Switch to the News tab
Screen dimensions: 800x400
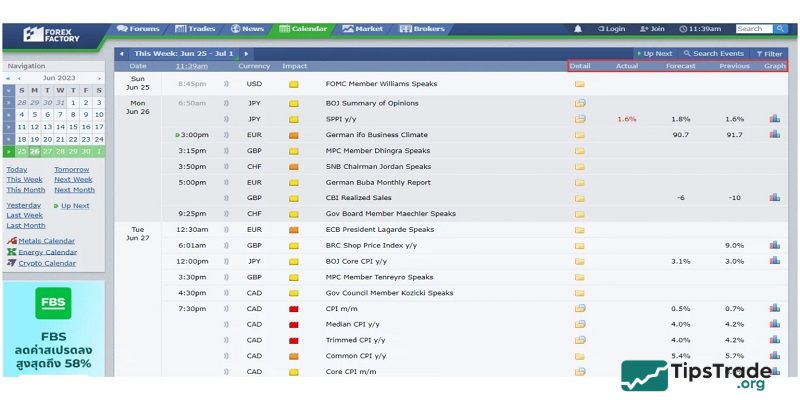[x=247, y=29]
